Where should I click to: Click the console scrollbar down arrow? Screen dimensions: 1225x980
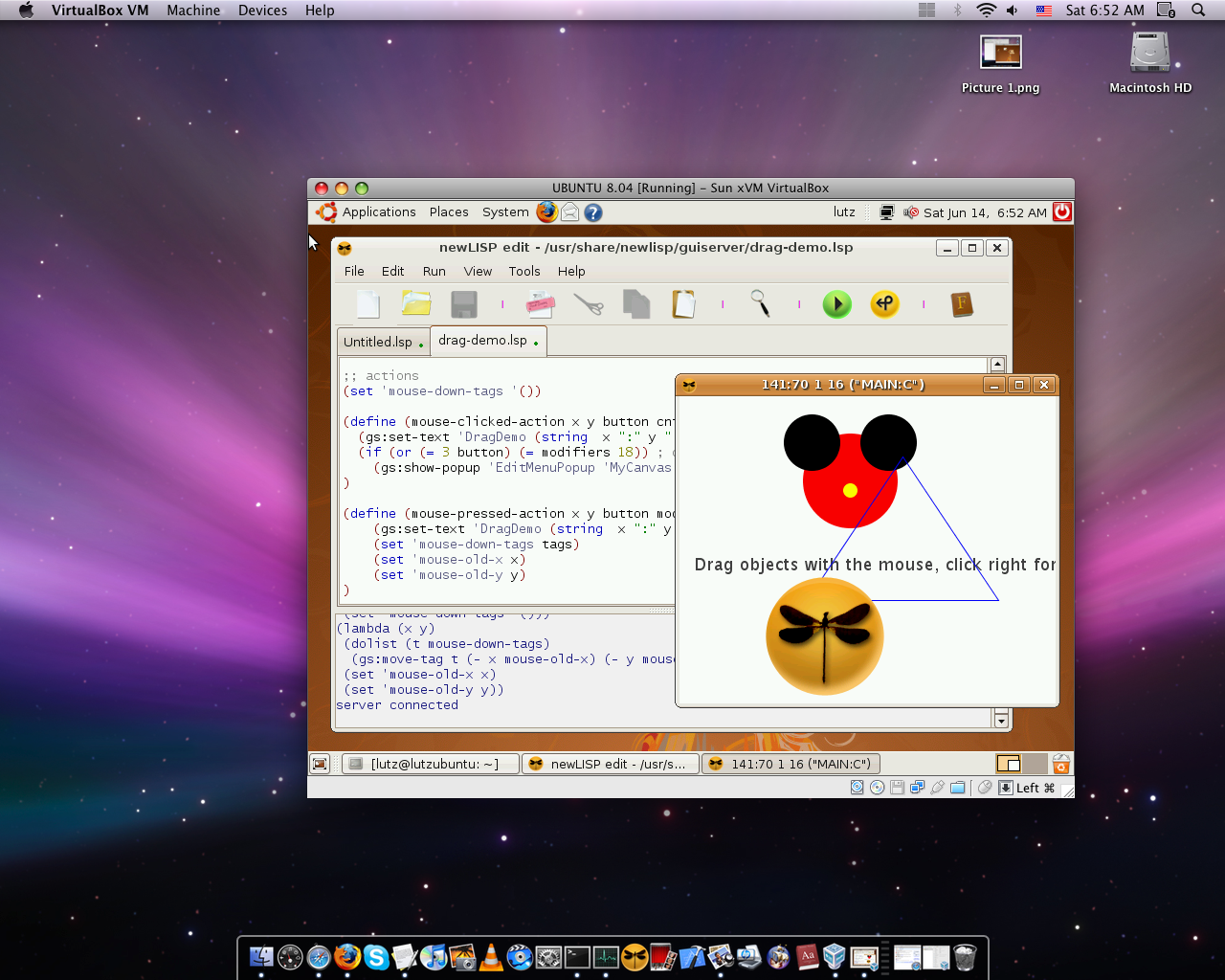[1002, 720]
